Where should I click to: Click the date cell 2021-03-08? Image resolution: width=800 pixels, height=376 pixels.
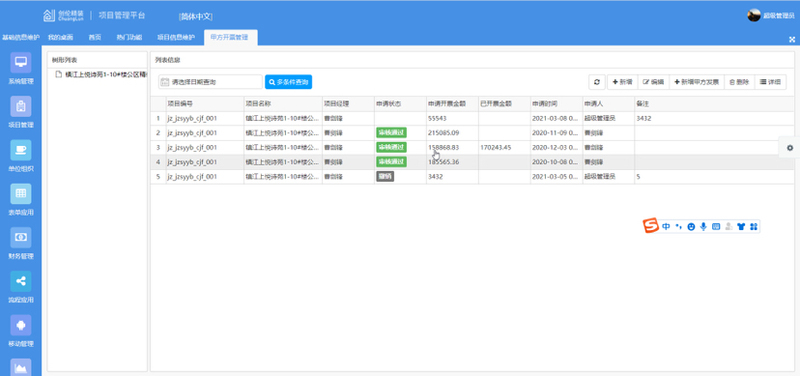tap(556, 118)
